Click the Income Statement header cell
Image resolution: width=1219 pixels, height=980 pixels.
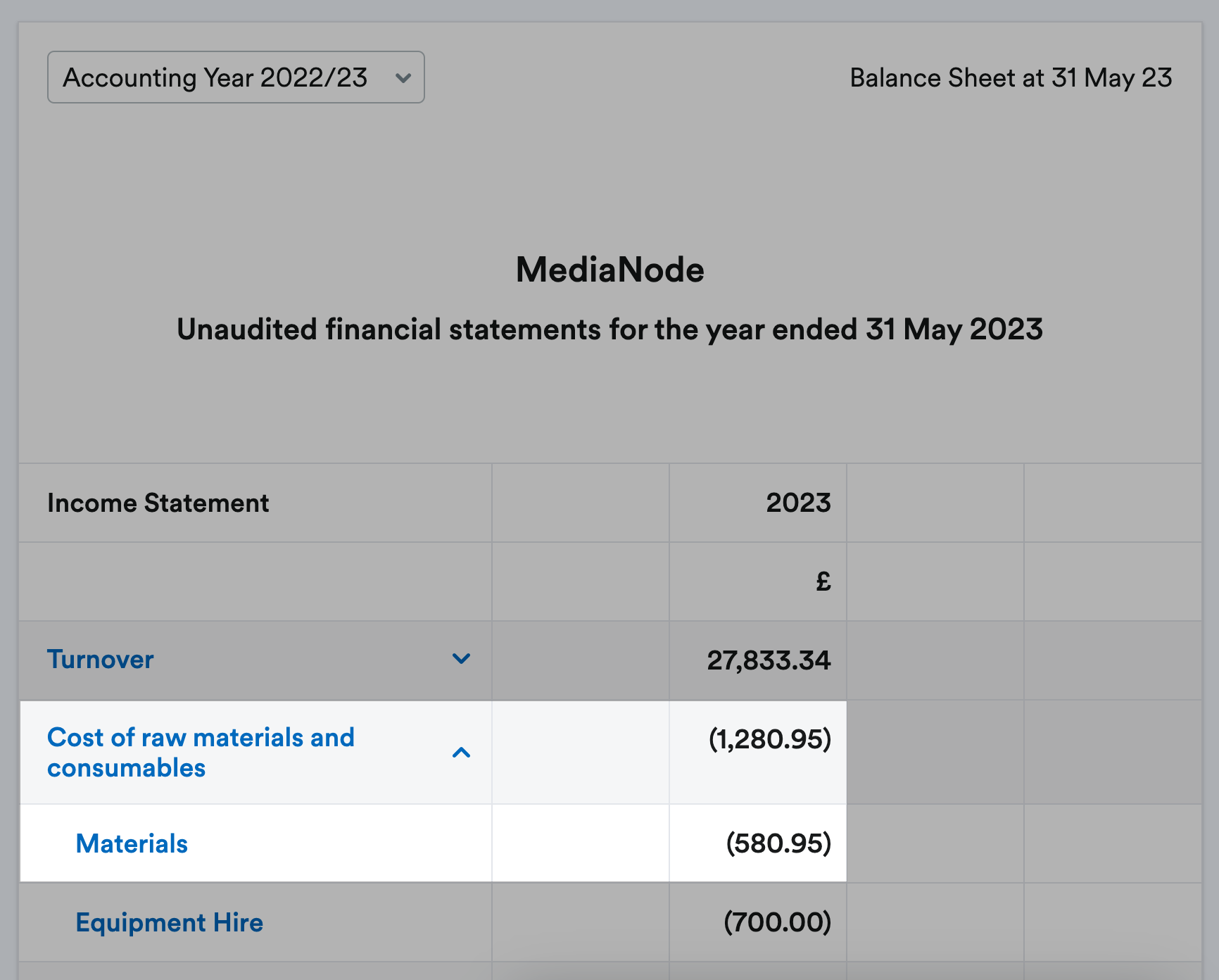point(158,503)
